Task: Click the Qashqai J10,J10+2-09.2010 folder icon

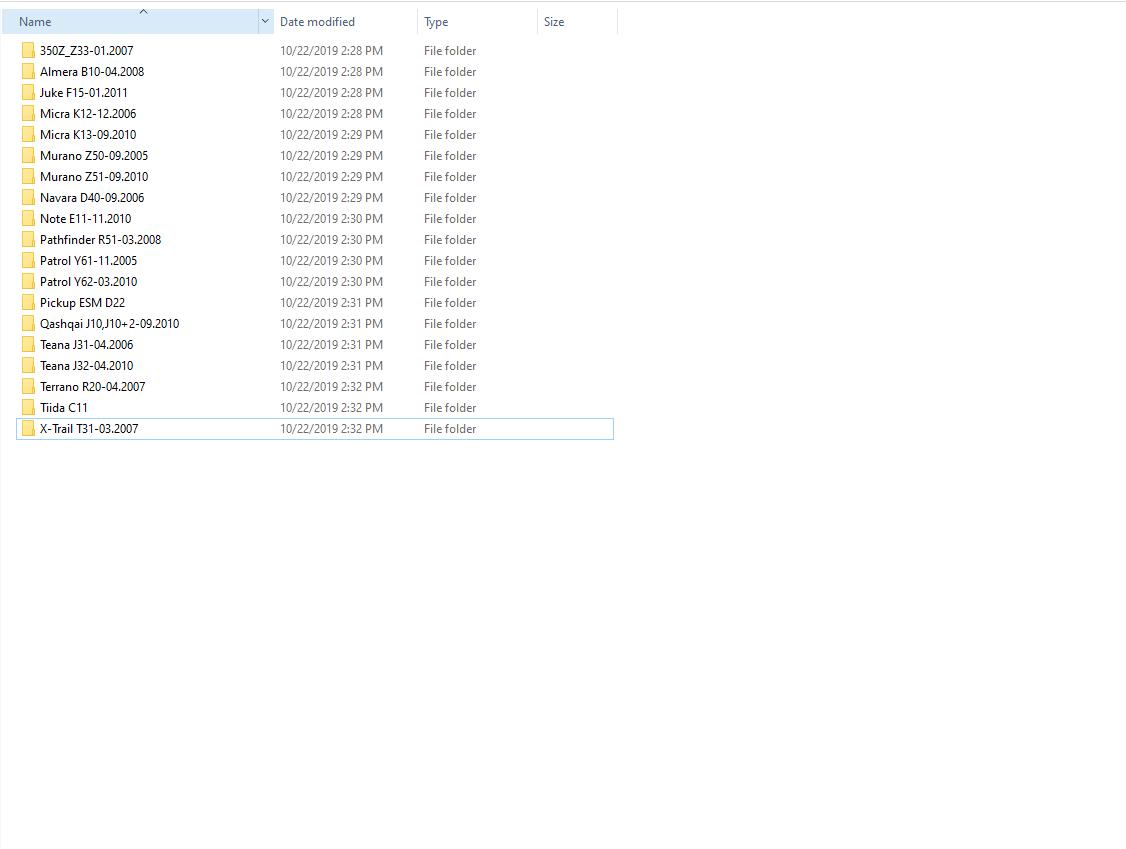Action: tap(28, 323)
